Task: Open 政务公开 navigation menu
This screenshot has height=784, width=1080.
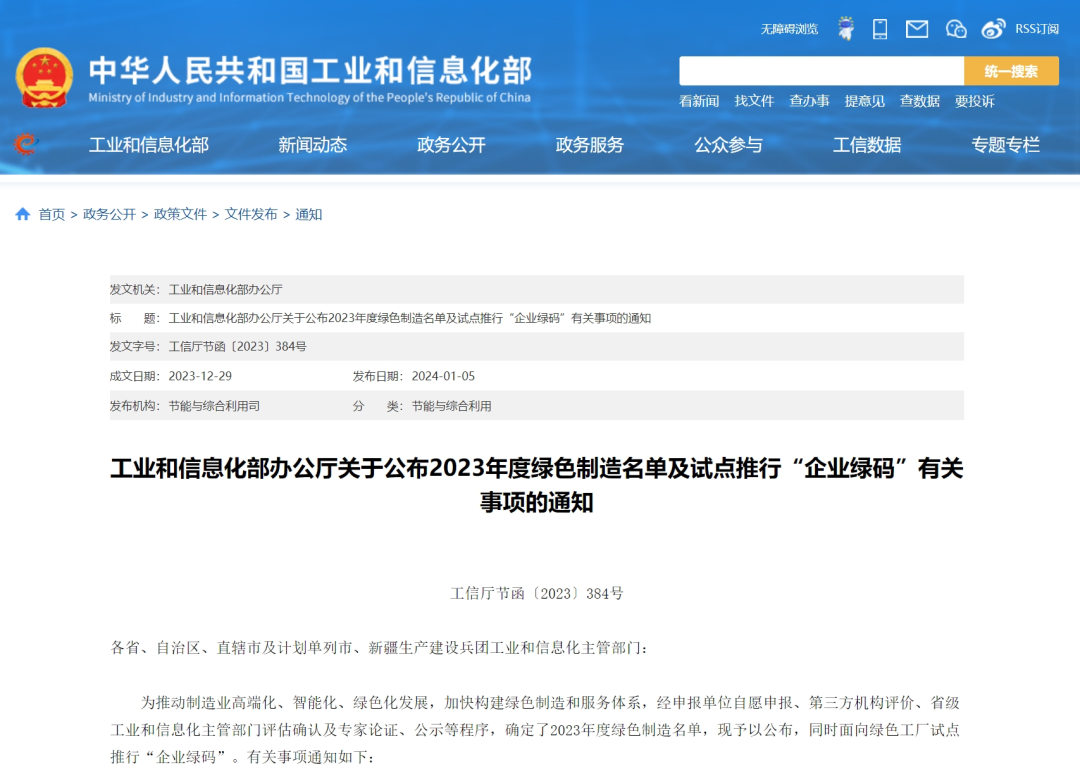Action: click(x=451, y=145)
